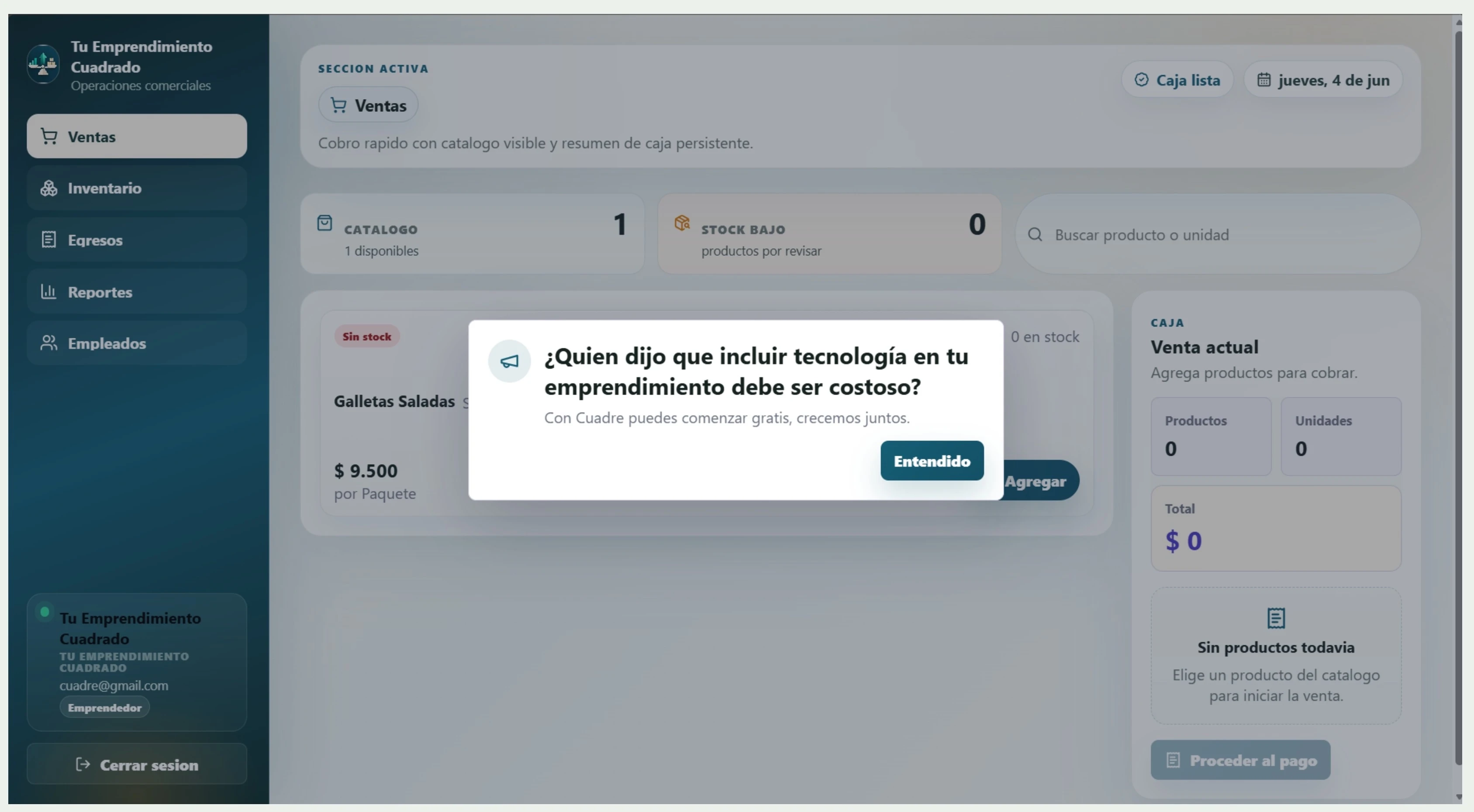Click the Ventas cart chip in header

coord(368,105)
